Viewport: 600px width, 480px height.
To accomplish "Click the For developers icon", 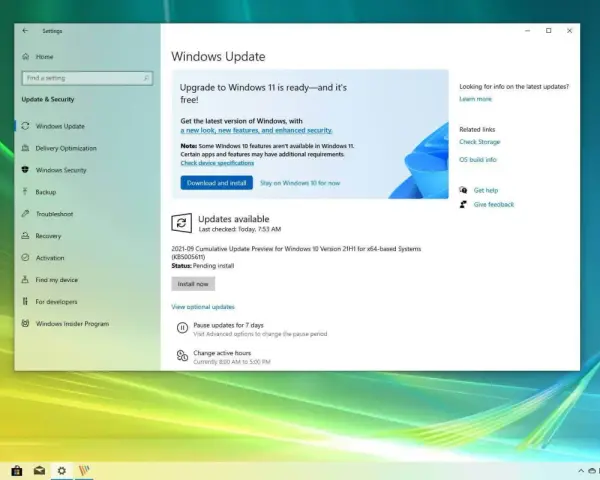I will 25,301.
